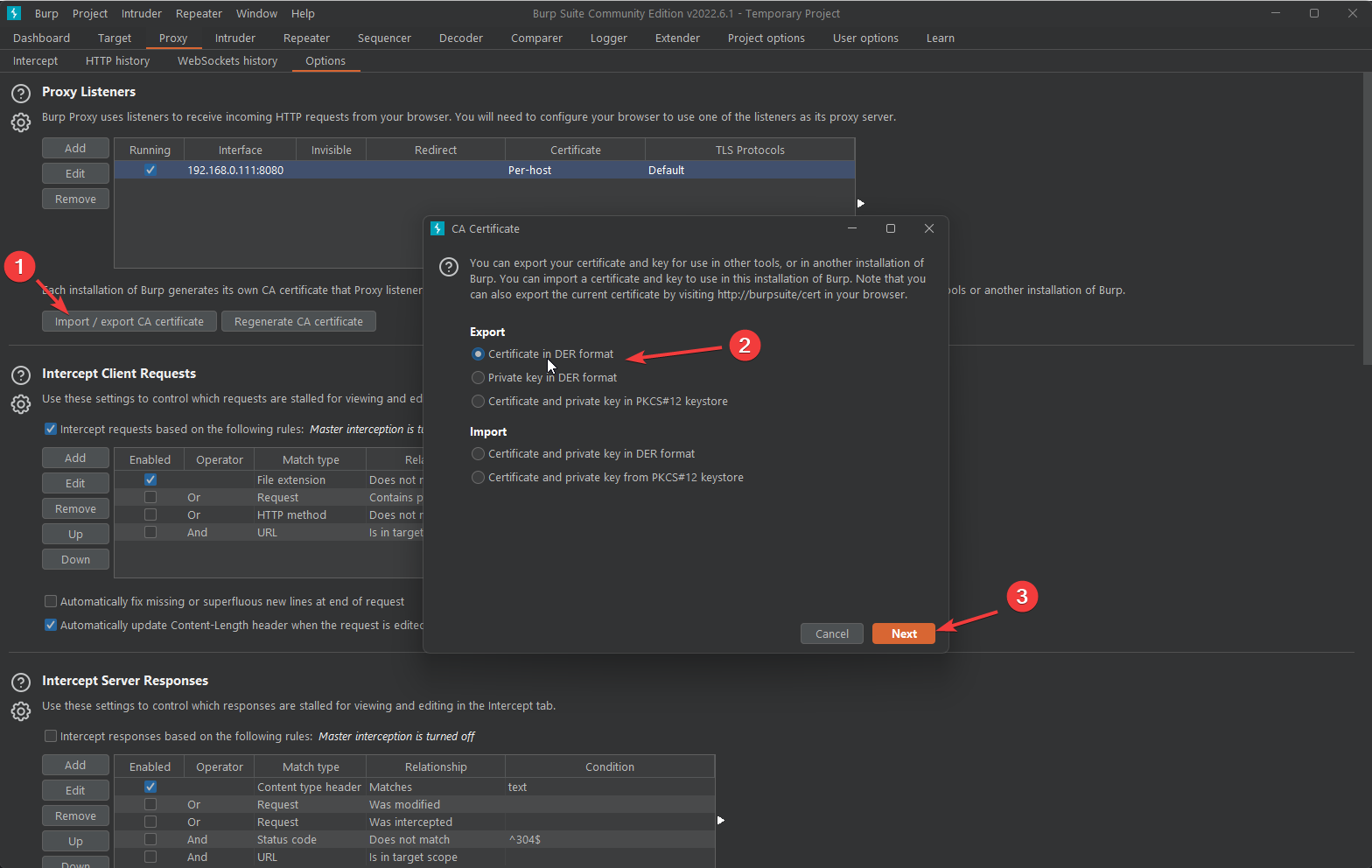Open the Intruder menu in menu bar
Image resolution: width=1372 pixels, height=868 pixels.
142,13
